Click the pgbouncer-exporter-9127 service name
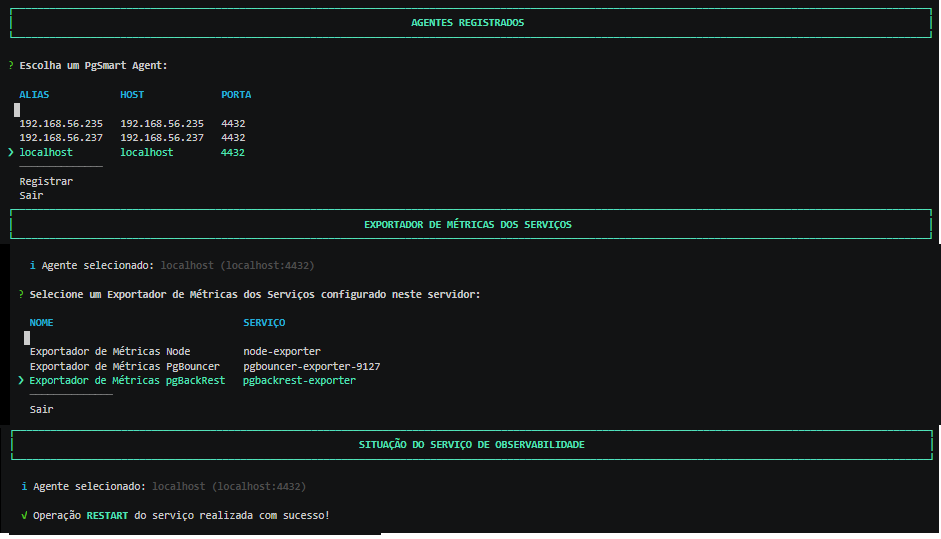 coord(311,366)
